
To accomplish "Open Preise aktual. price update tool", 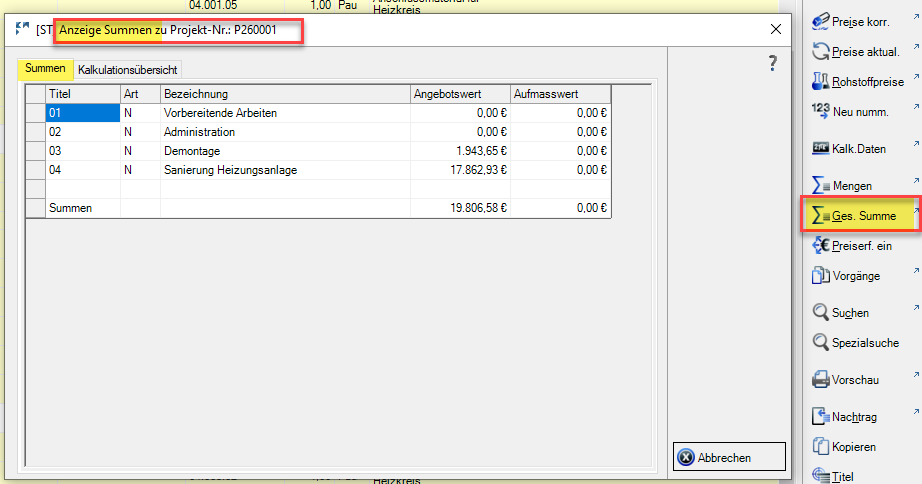I will 821,51.
